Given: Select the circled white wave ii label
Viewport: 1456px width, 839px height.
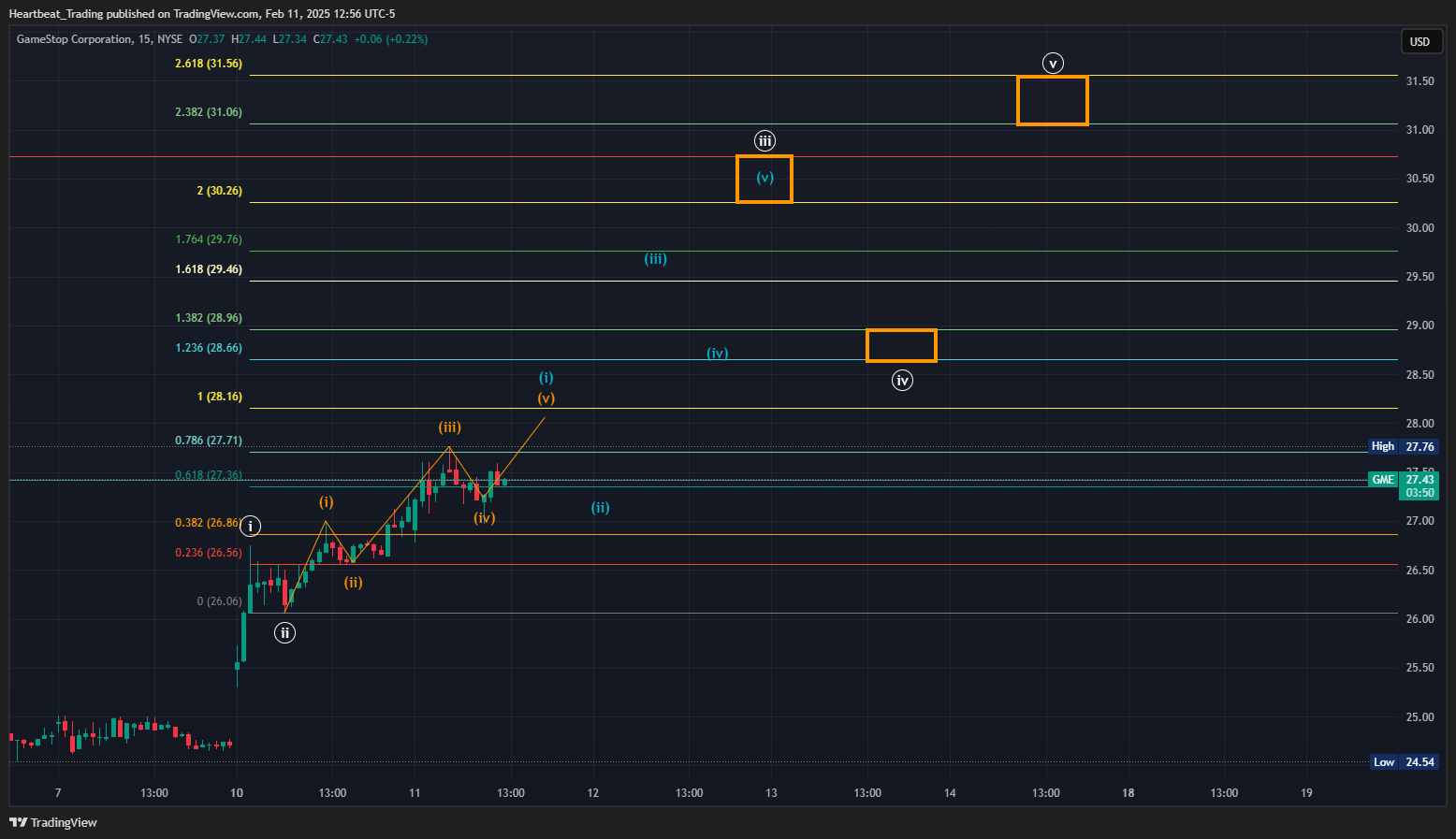Looking at the screenshot, I should click(x=284, y=633).
